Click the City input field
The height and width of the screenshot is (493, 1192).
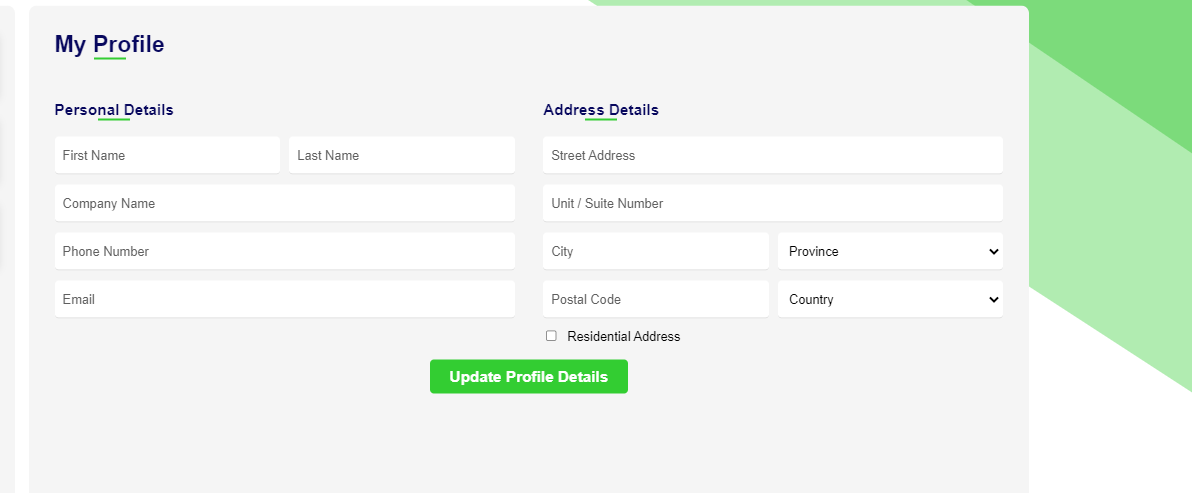[x=656, y=251]
